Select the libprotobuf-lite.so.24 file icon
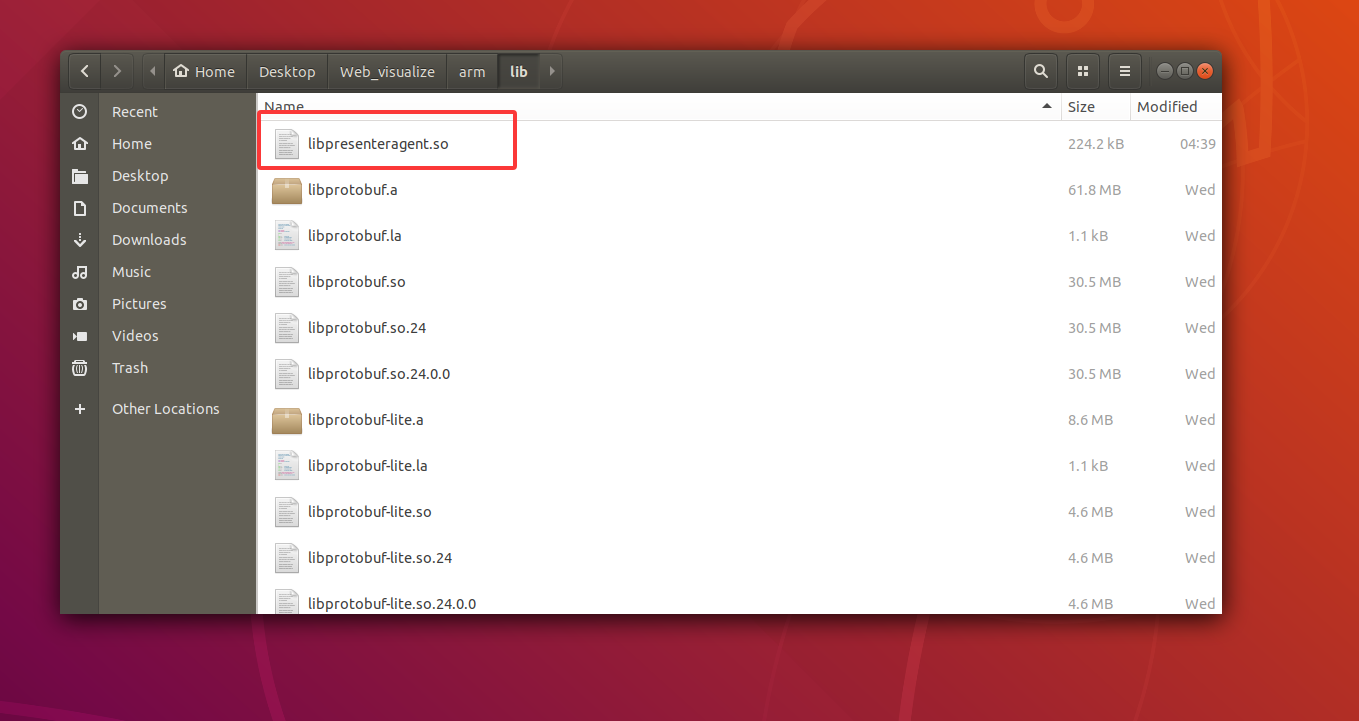This screenshot has height=721, width=1359. point(287,558)
